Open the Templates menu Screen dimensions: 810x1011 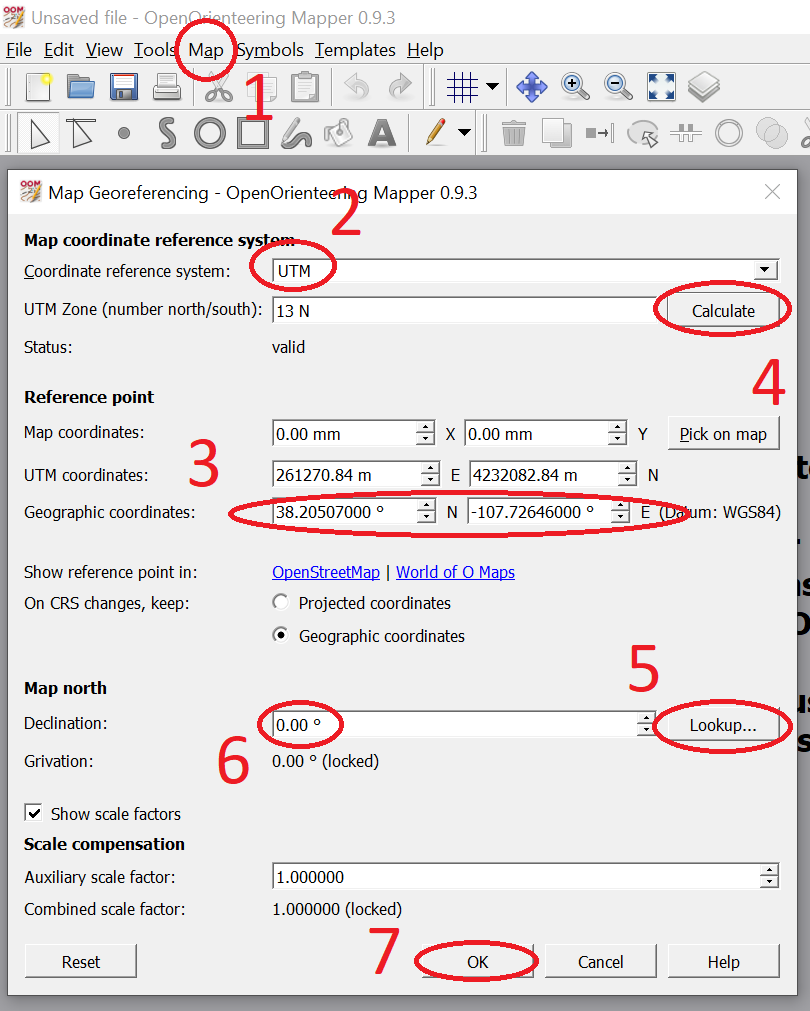point(355,50)
